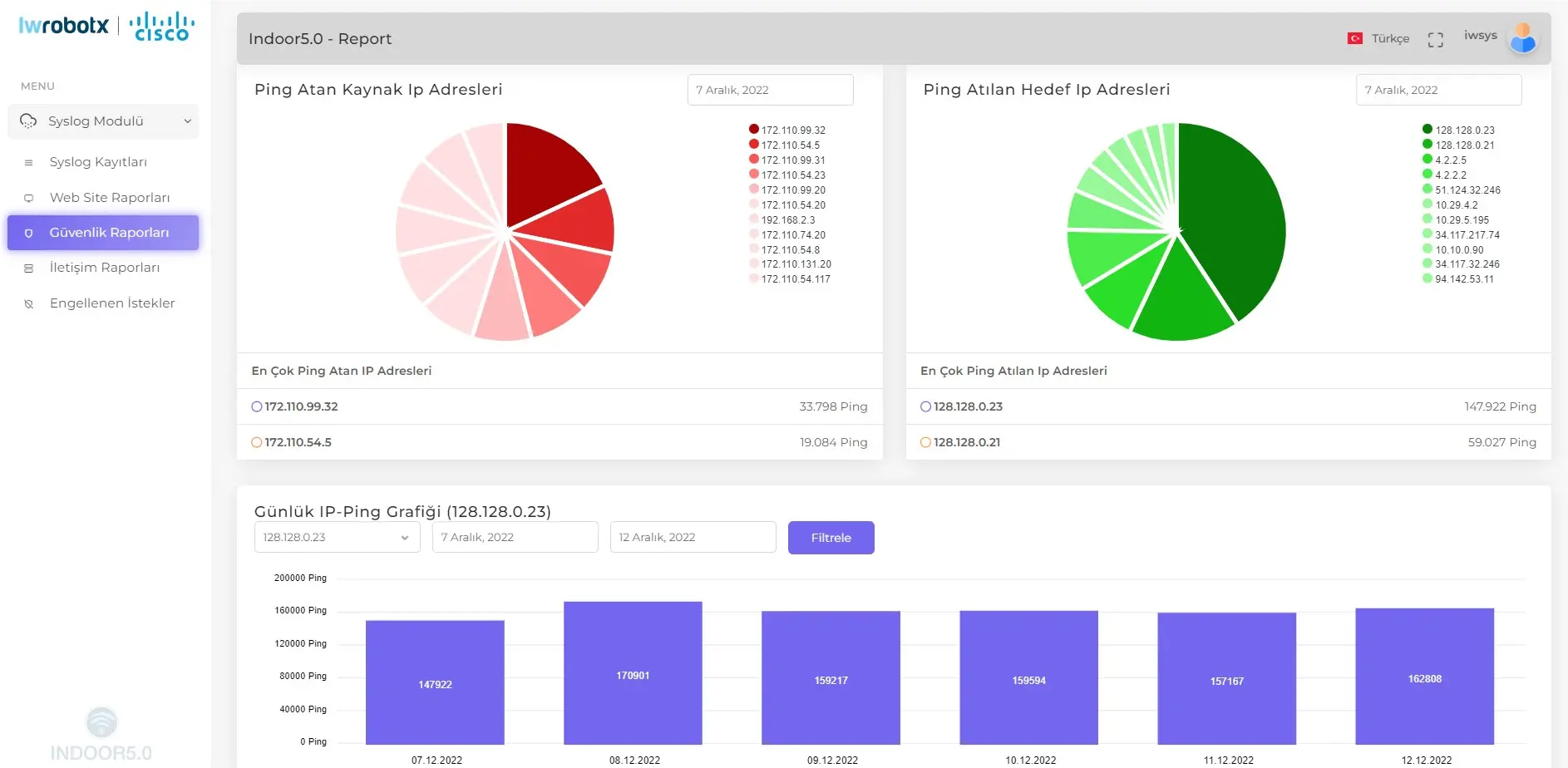This screenshot has width=1568, height=768.
Task: Select the radio circle beside 172.110.99.32
Action: [257, 406]
